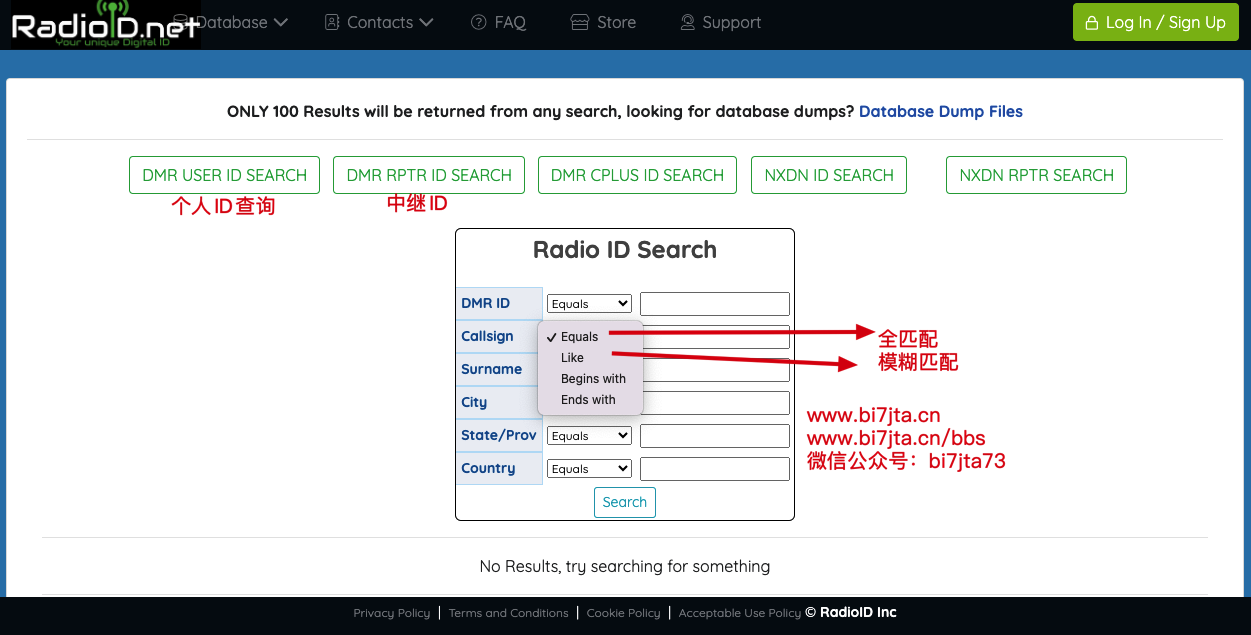Click the Support headset icon
Image resolution: width=1251 pixels, height=635 pixels.
point(687,22)
